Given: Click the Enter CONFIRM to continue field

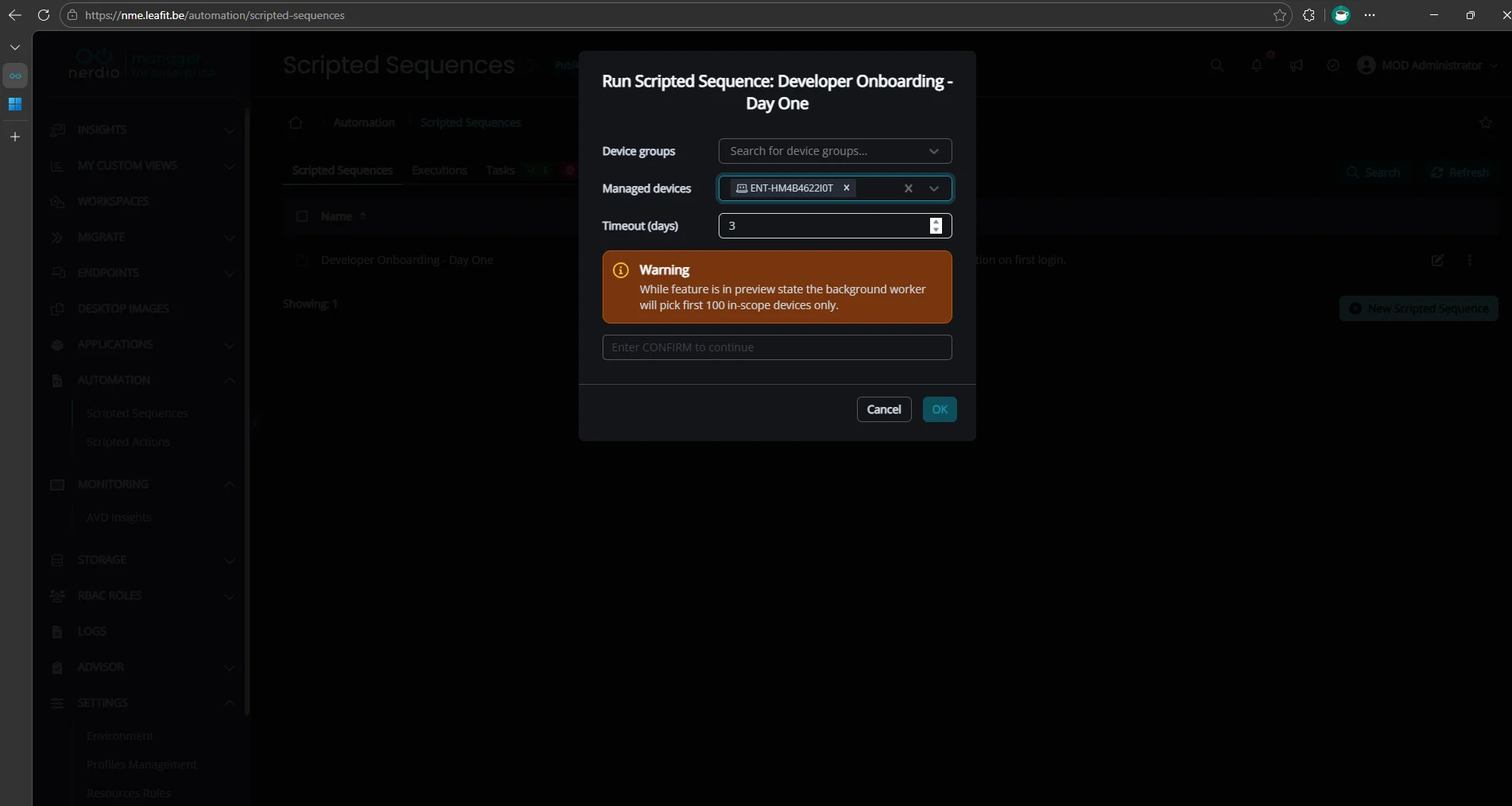Looking at the screenshot, I should pos(777,347).
